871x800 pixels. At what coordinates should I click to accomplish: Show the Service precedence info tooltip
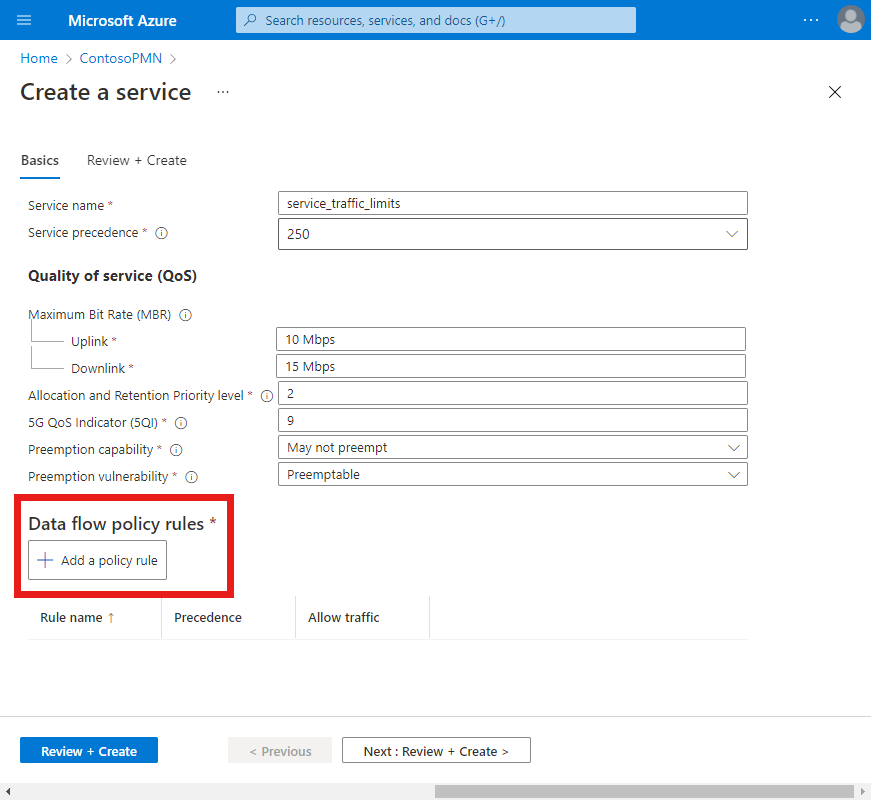[161, 232]
